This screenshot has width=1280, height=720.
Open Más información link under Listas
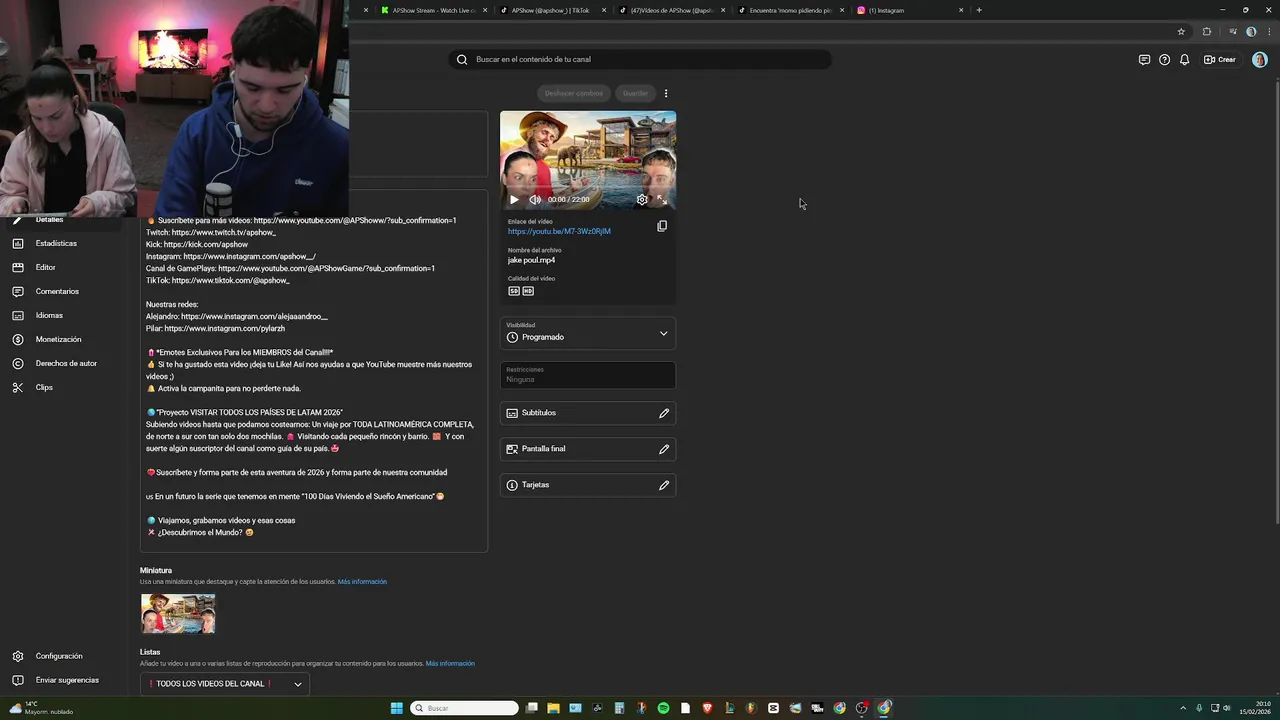click(x=450, y=664)
